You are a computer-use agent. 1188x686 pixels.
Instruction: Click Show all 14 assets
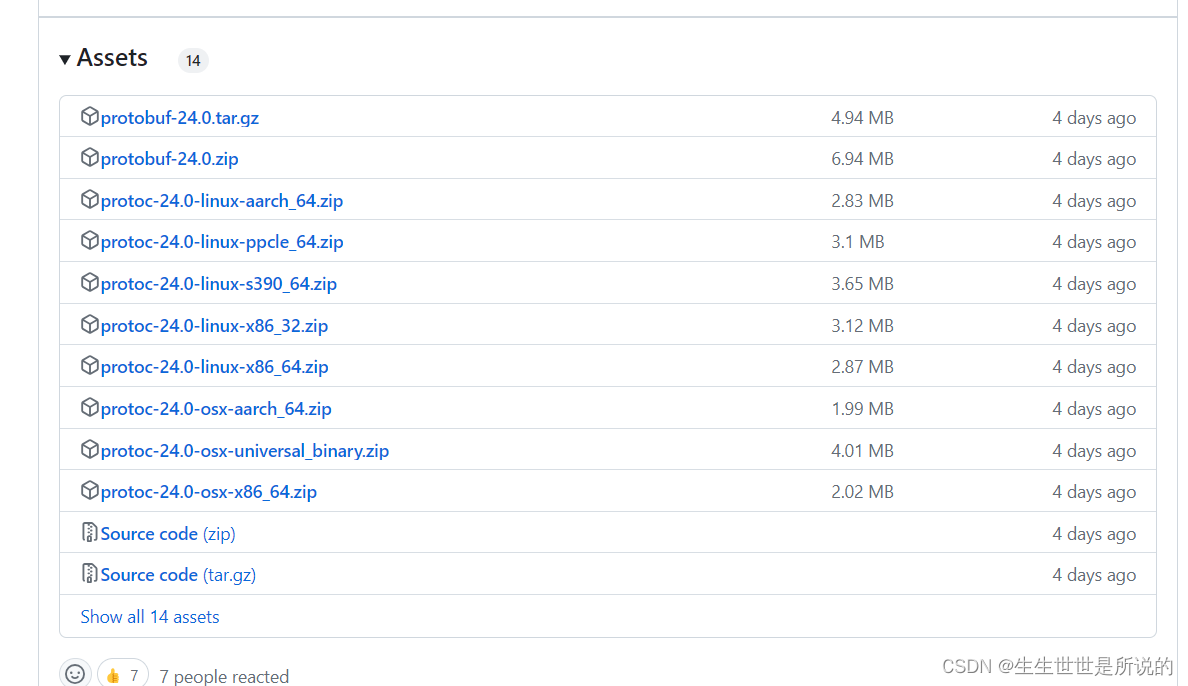(x=150, y=617)
